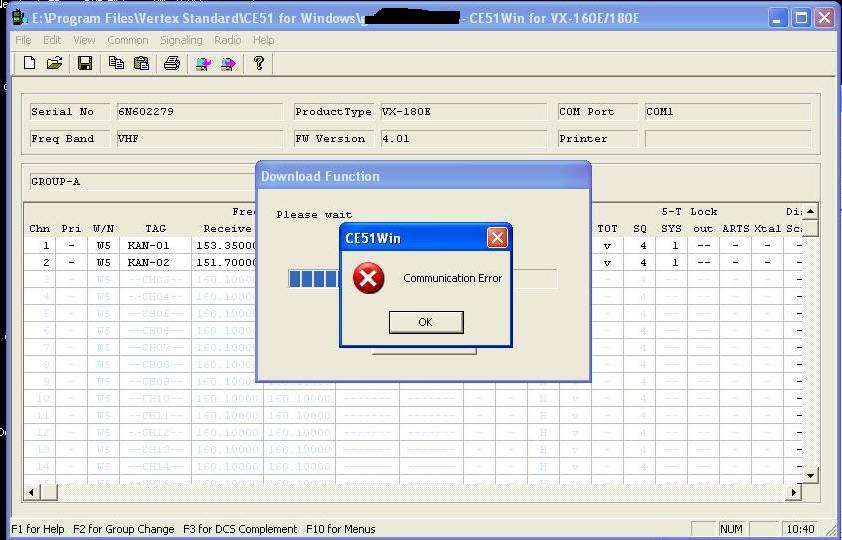842x540 pixels.
Task: Click the Serial No value field
Action: pos(200,112)
